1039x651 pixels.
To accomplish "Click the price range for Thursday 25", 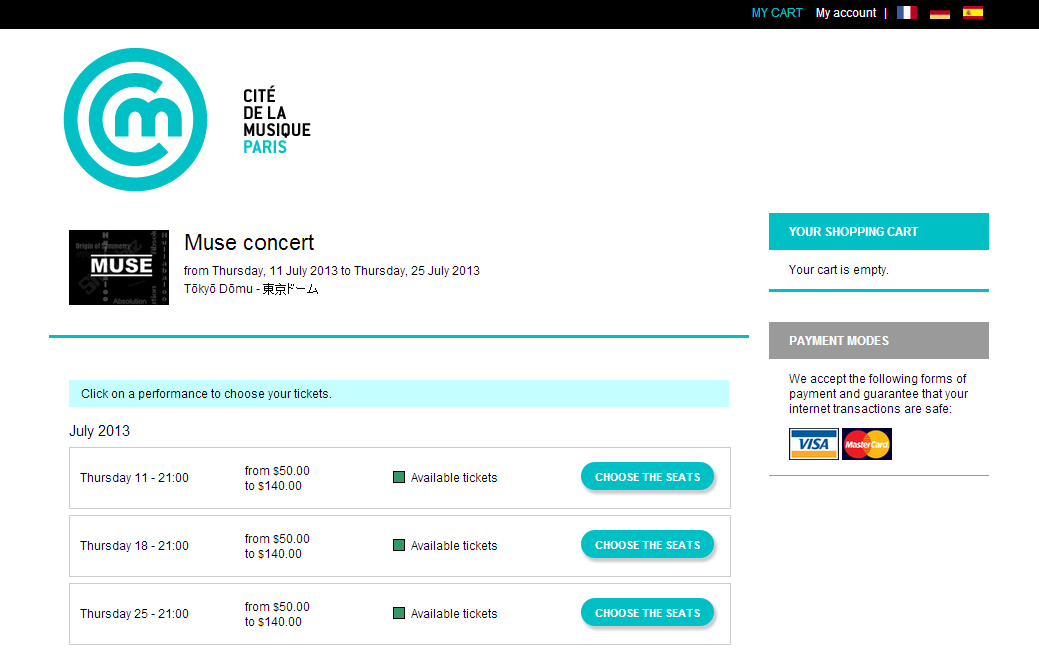I will coord(277,615).
